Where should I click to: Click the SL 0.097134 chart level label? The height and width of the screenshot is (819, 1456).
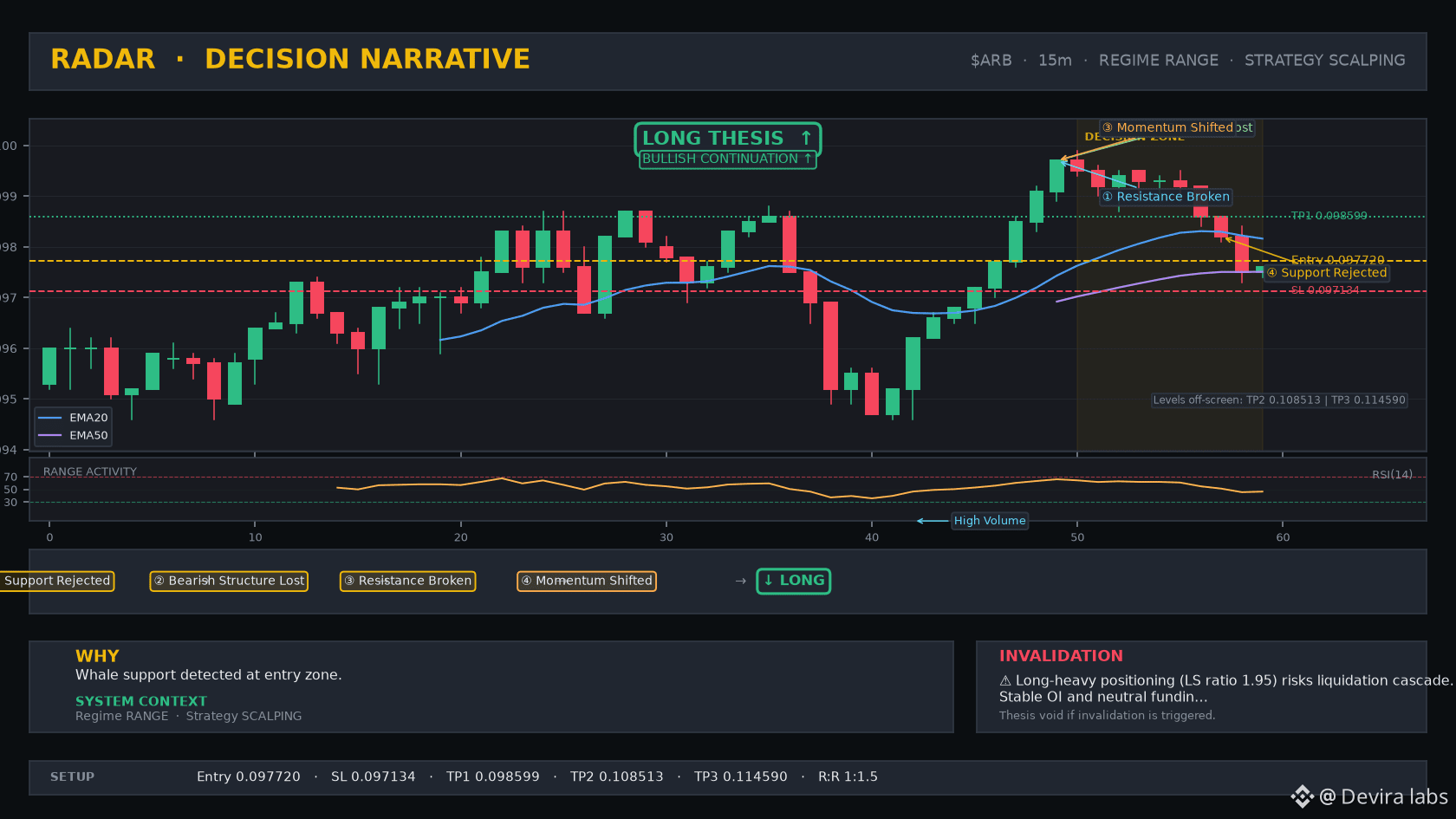1325,290
